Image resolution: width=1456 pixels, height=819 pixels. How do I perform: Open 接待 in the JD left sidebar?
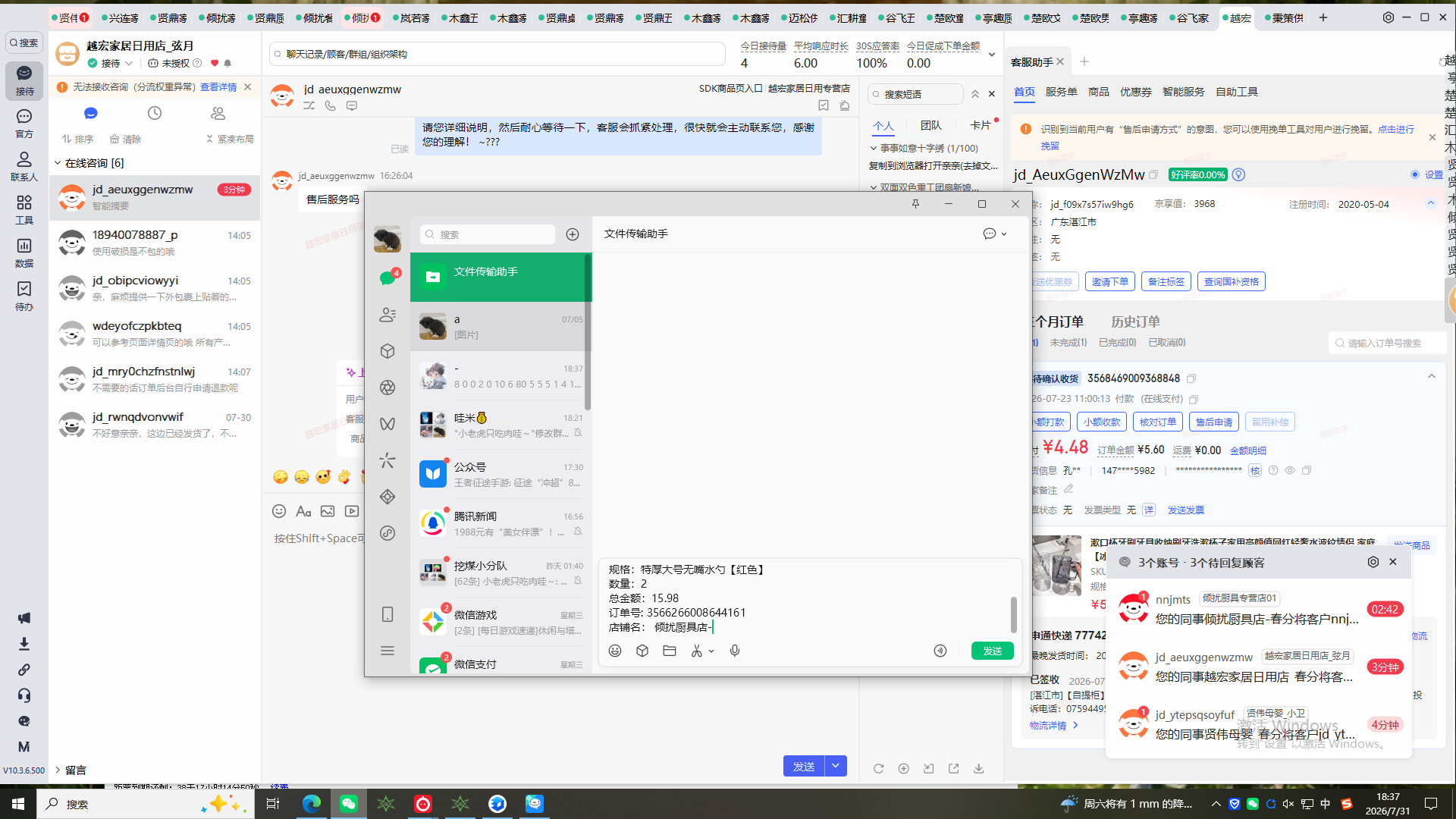[x=24, y=80]
